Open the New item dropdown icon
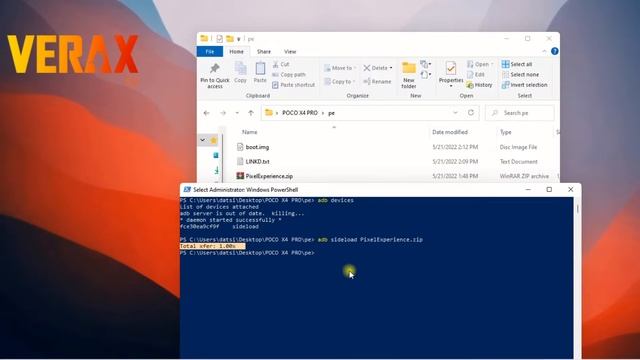This screenshot has width=640, height=360. [425, 64]
